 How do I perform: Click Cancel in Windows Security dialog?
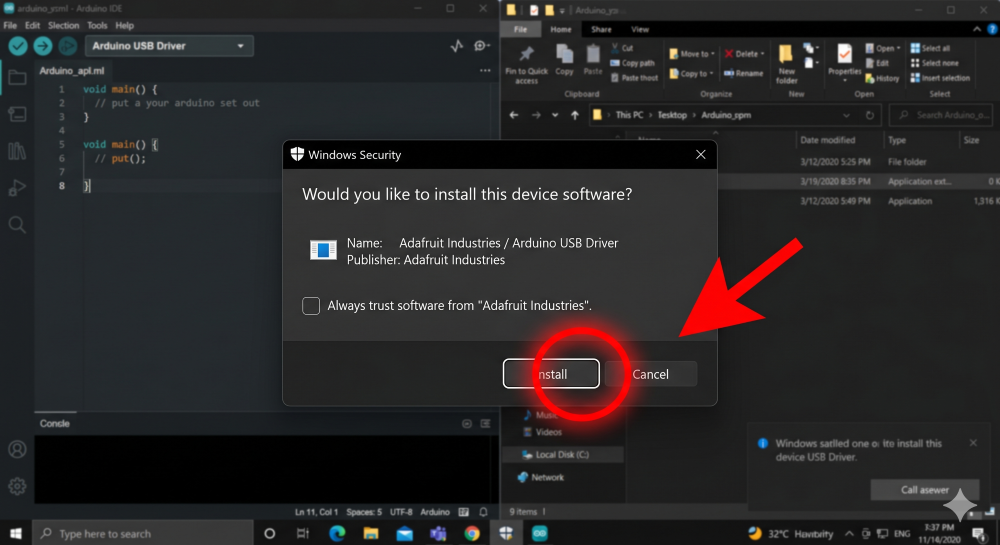(x=651, y=374)
